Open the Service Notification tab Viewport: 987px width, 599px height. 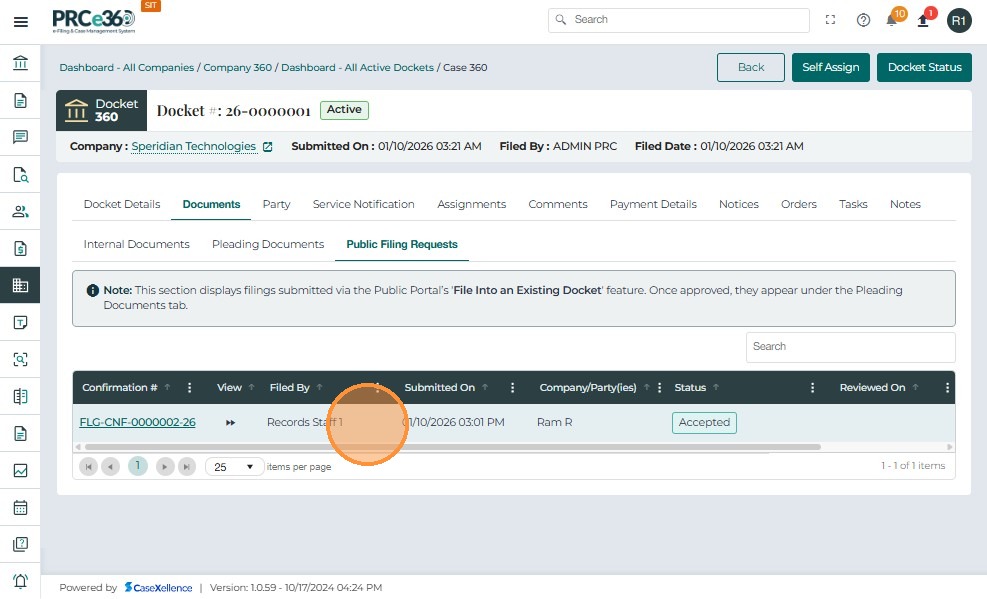pyautogui.click(x=364, y=204)
